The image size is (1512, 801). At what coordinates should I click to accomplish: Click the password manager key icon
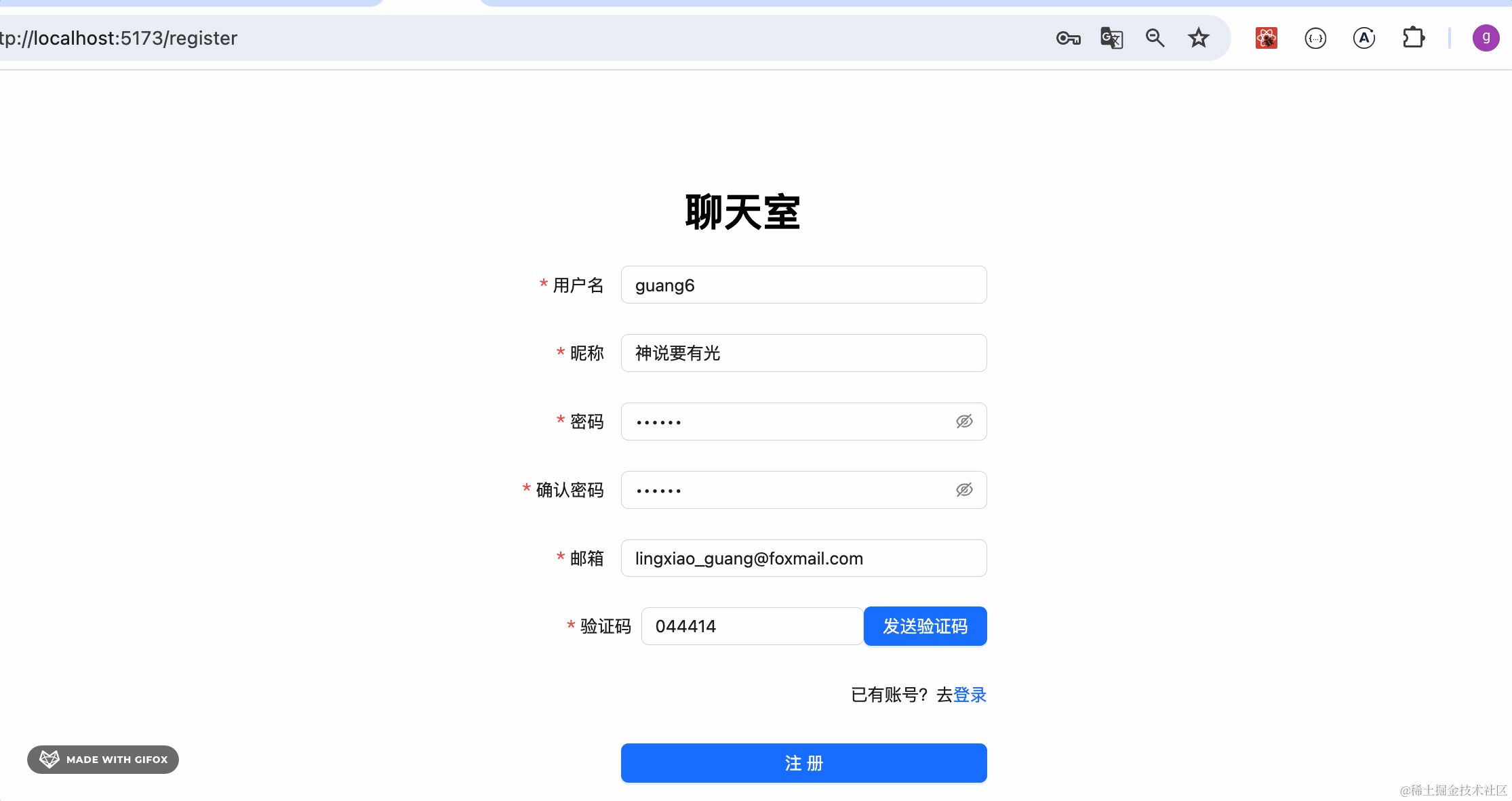coord(1068,38)
